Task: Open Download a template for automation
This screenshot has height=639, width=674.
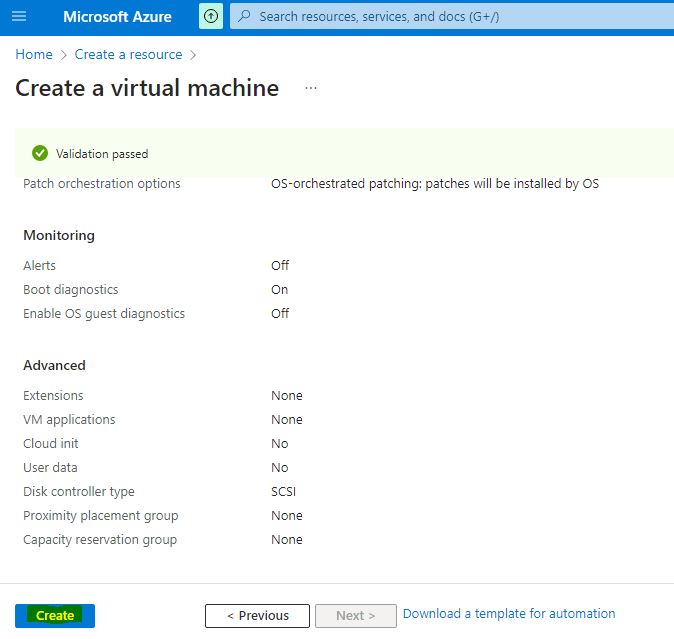Action: pos(509,614)
